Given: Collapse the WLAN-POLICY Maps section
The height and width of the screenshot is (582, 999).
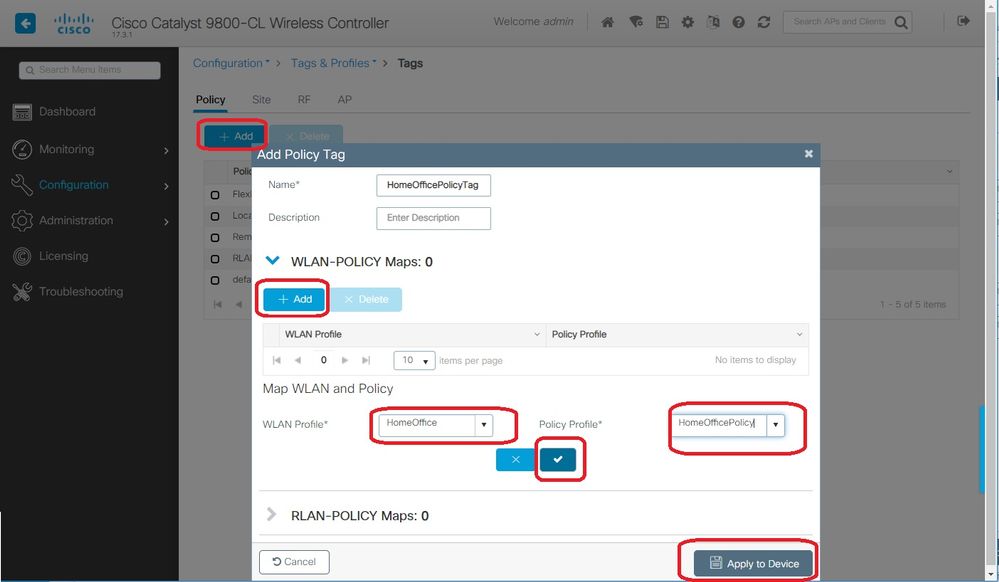Looking at the screenshot, I should (273, 260).
